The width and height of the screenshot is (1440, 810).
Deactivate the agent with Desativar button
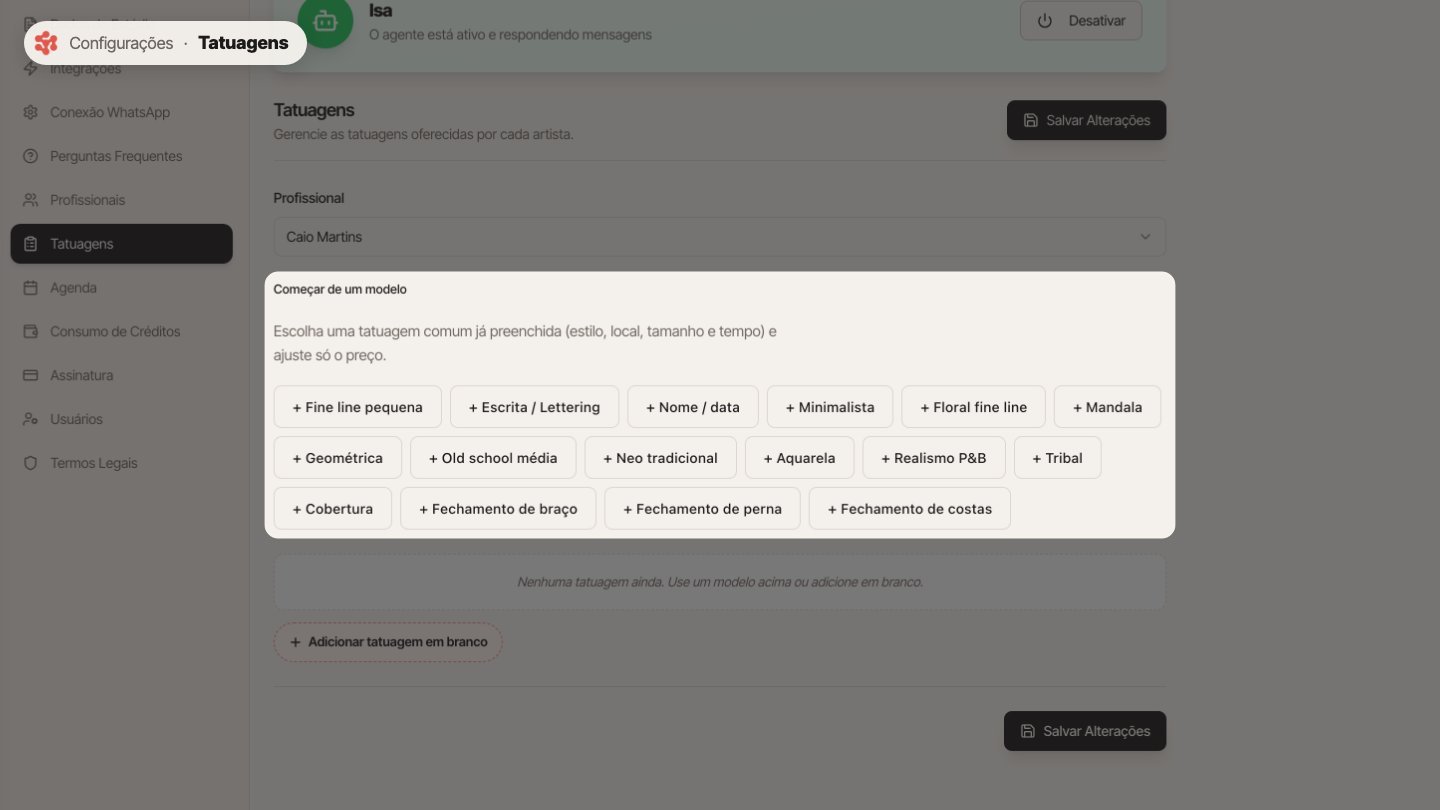1081,21
